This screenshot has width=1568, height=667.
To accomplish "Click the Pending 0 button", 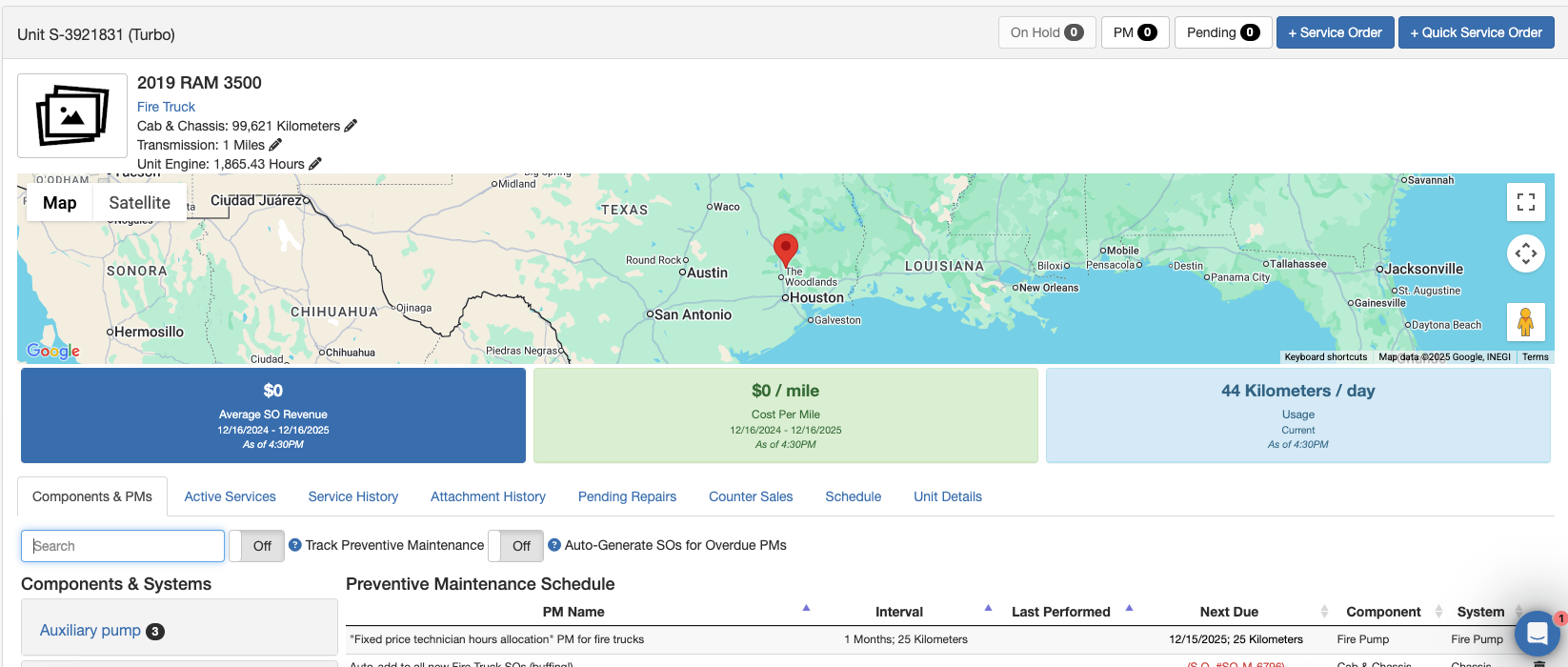I will tap(1223, 32).
